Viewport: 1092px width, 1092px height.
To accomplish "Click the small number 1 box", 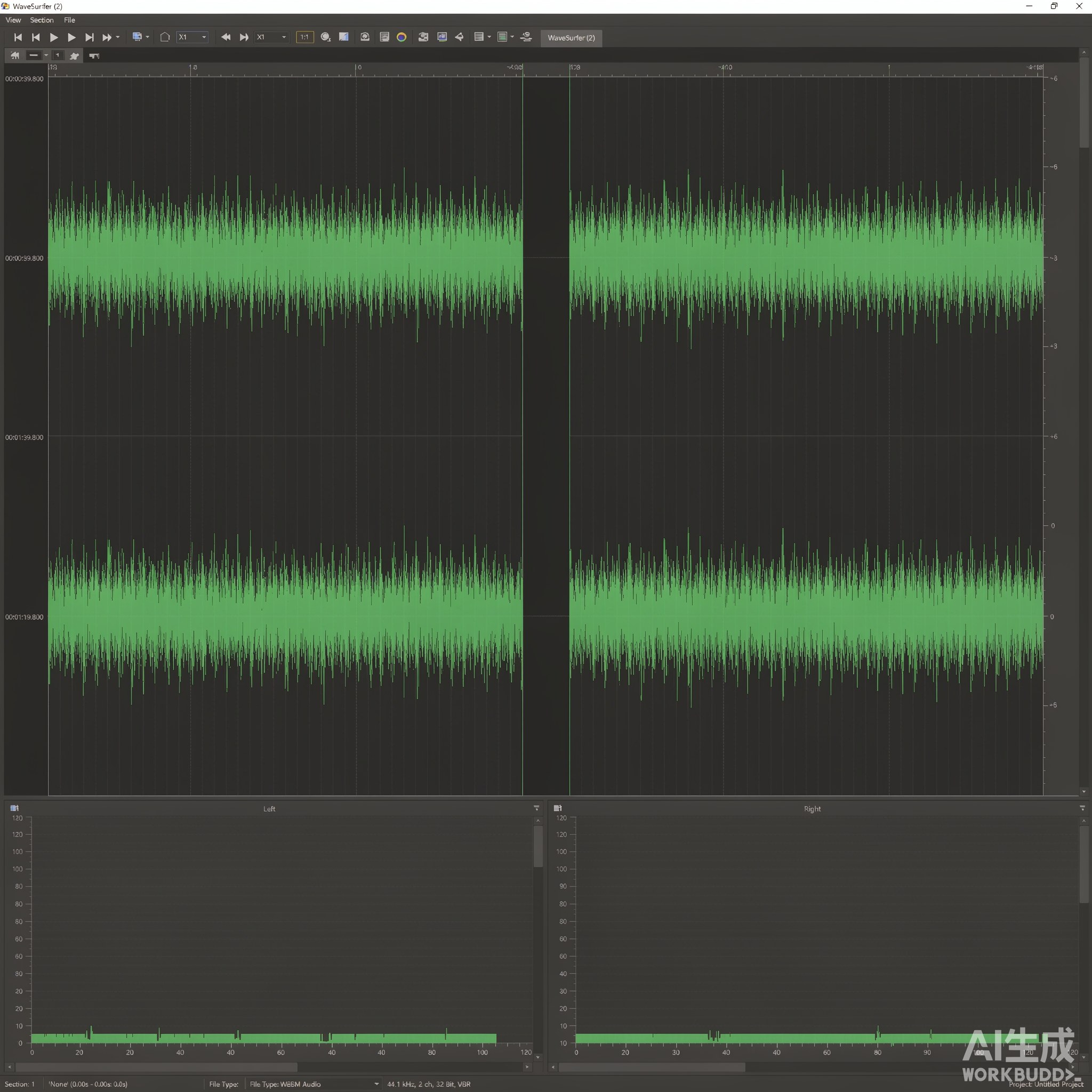I will (x=58, y=55).
